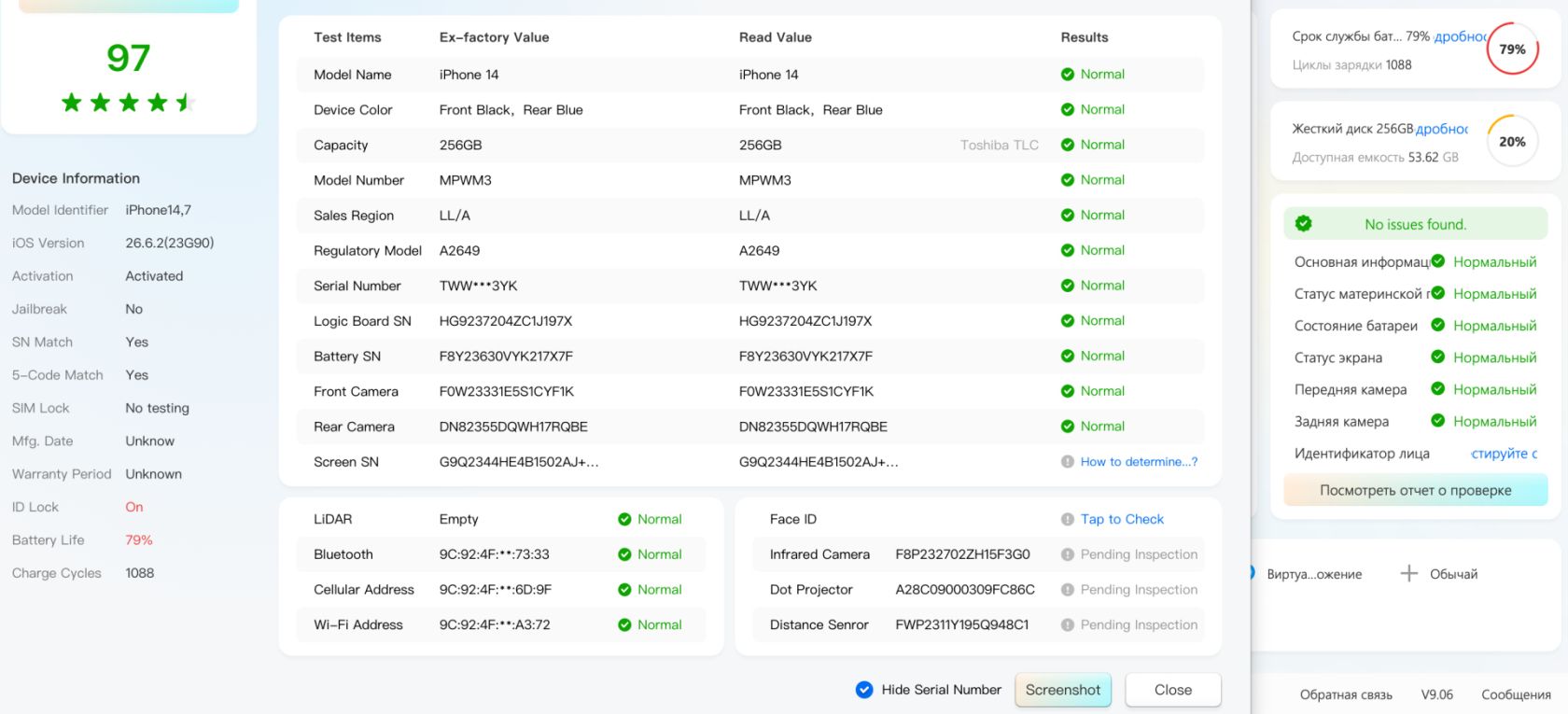The height and width of the screenshot is (714, 1568).
Task: Click the green check icon in Model Name row
Action: tap(1068, 75)
